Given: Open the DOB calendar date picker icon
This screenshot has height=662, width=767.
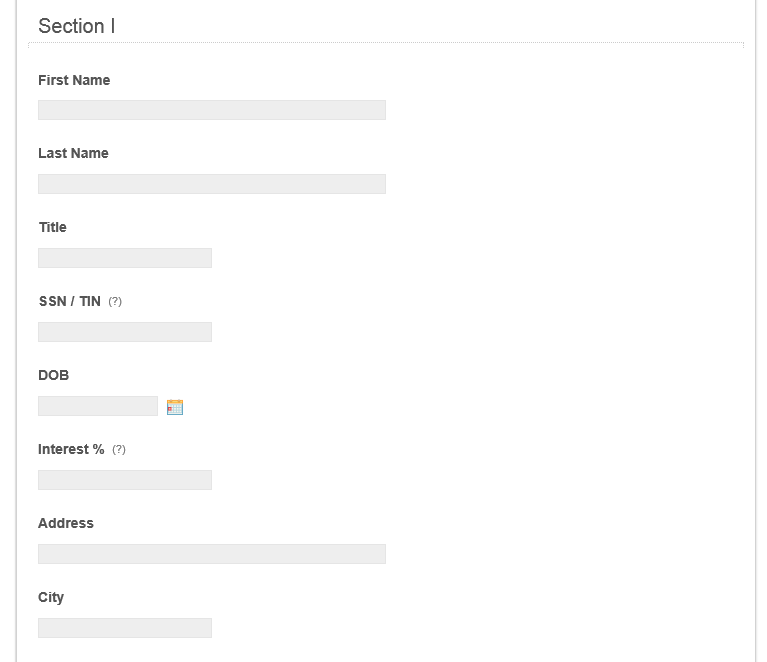Looking at the screenshot, I should point(175,407).
